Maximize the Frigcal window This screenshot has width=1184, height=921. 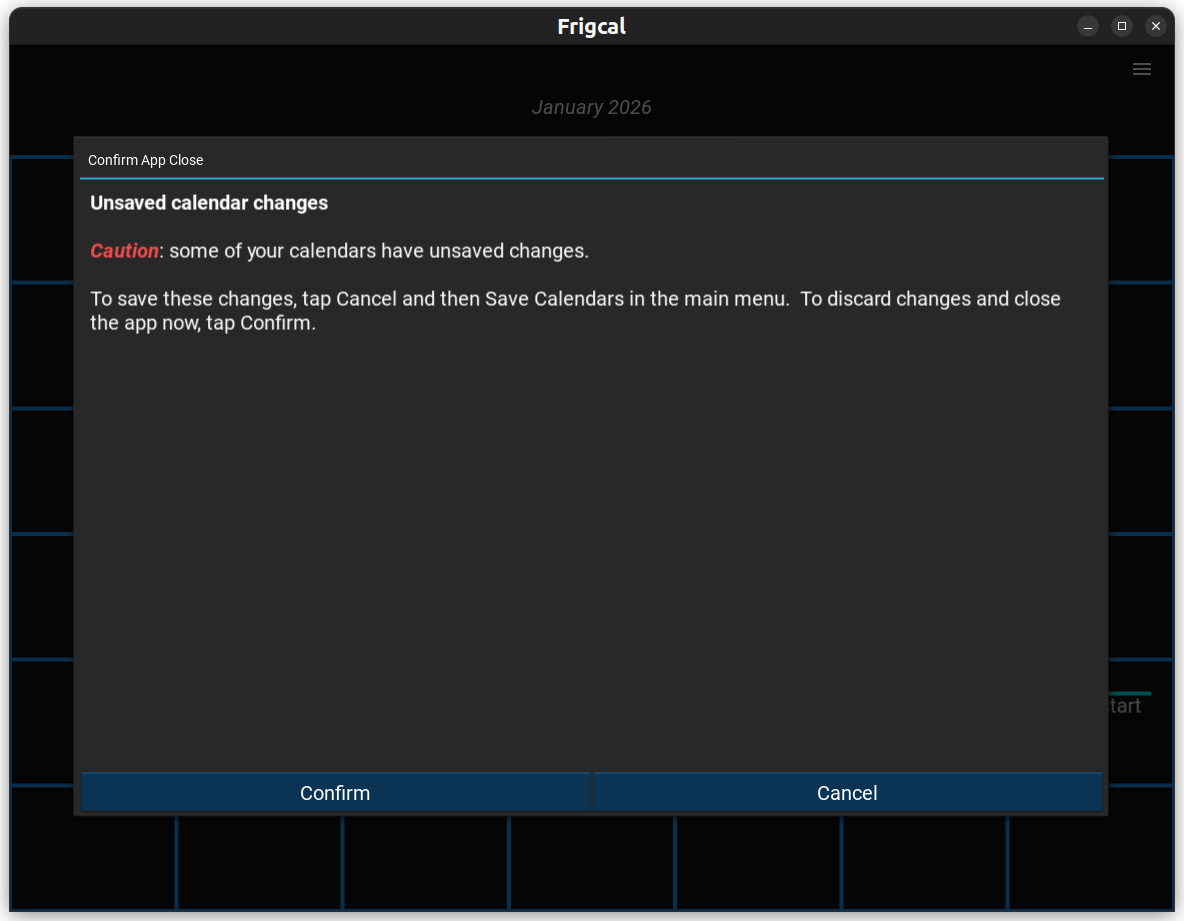(x=1122, y=26)
